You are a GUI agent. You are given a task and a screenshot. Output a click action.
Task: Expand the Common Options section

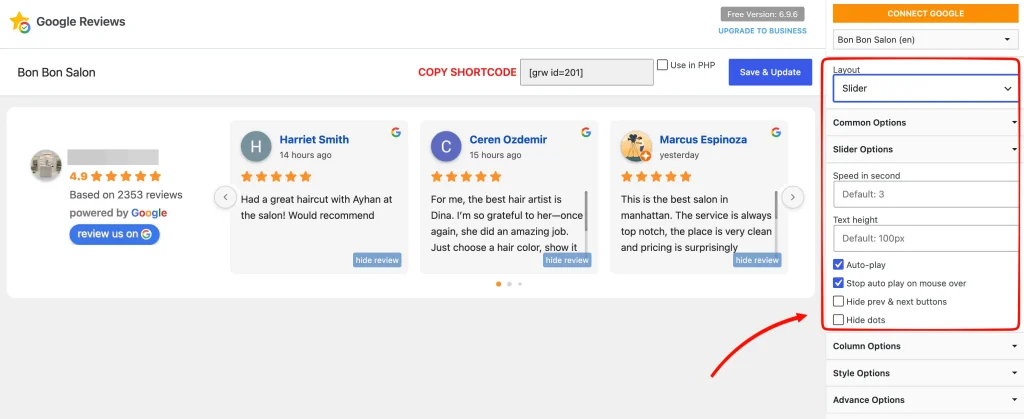pos(925,123)
